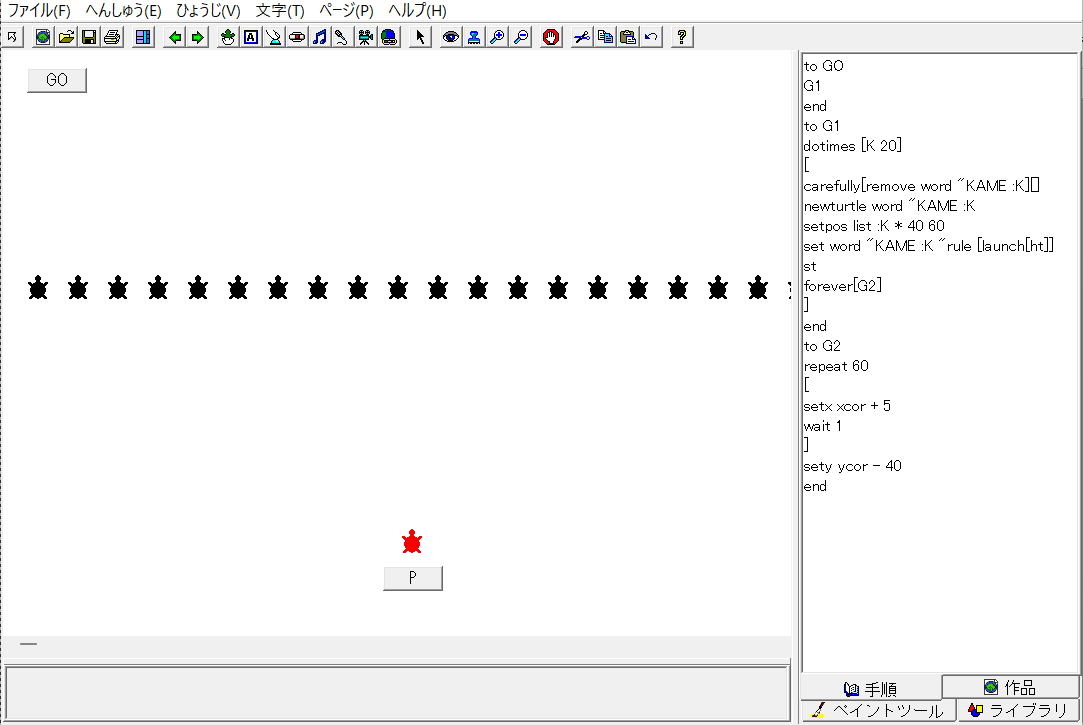Screen dimensions: 1083x725
Task: Click the "dotimes [K 20]" code line
Action: coord(852,146)
